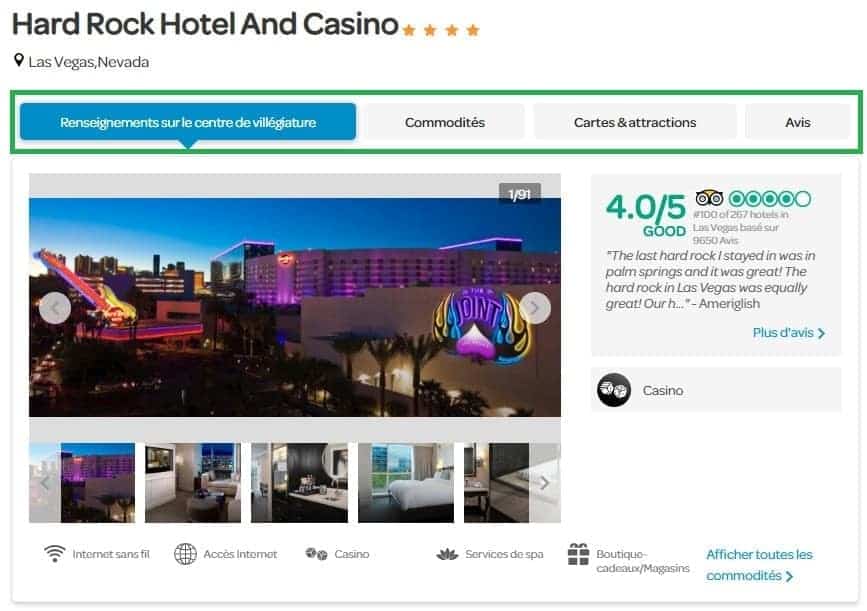The width and height of the screenshot is (867, 611).
Task: Select the white bedroom thumbnail
Action: click(406, 483)
